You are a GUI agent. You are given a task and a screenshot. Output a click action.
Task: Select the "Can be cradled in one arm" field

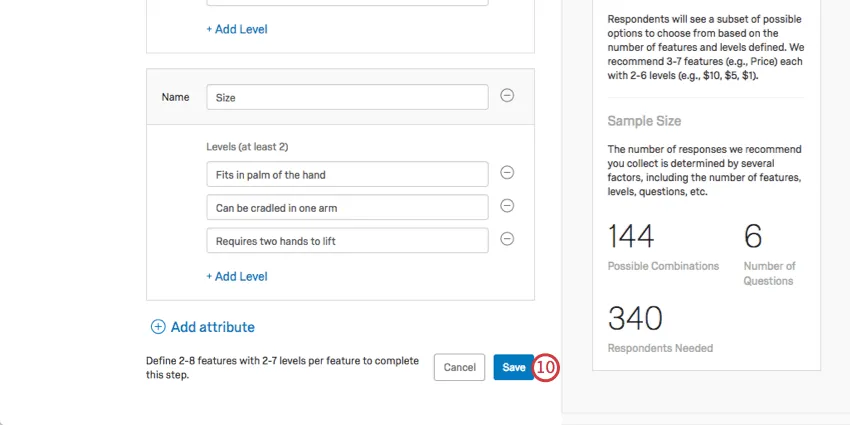click(x=347, y=207)
